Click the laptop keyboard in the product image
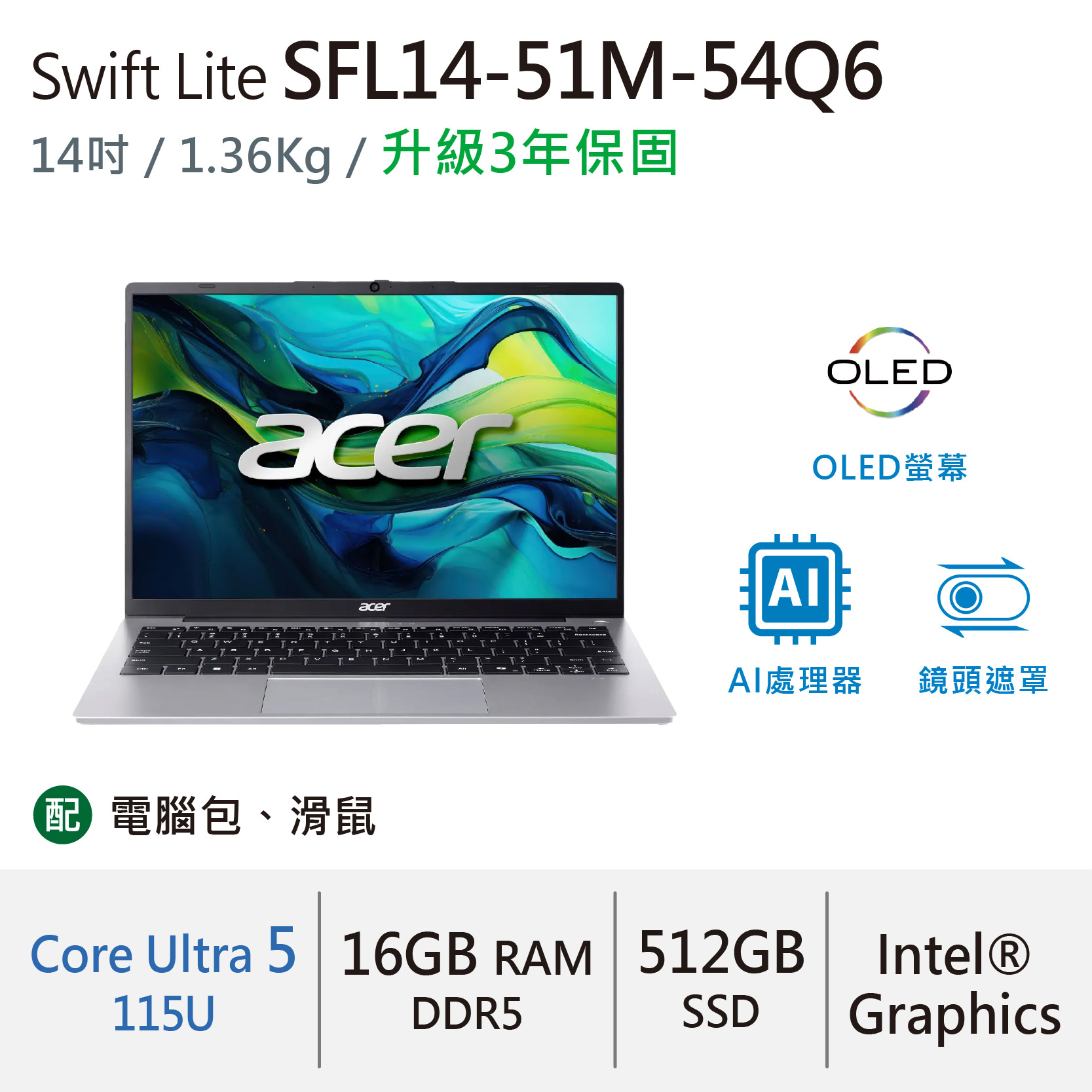Viewport: 1092px width, 1092px height. pos(374,650)
